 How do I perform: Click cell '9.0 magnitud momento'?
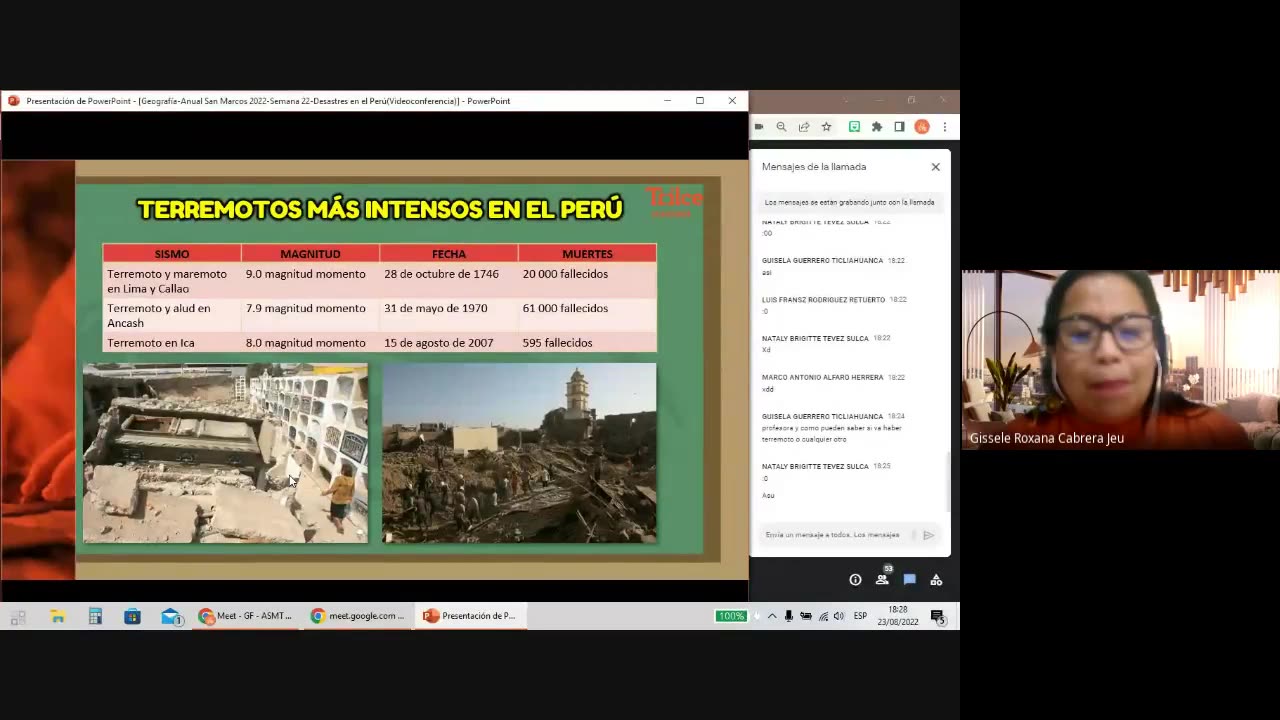click(310, 281)
